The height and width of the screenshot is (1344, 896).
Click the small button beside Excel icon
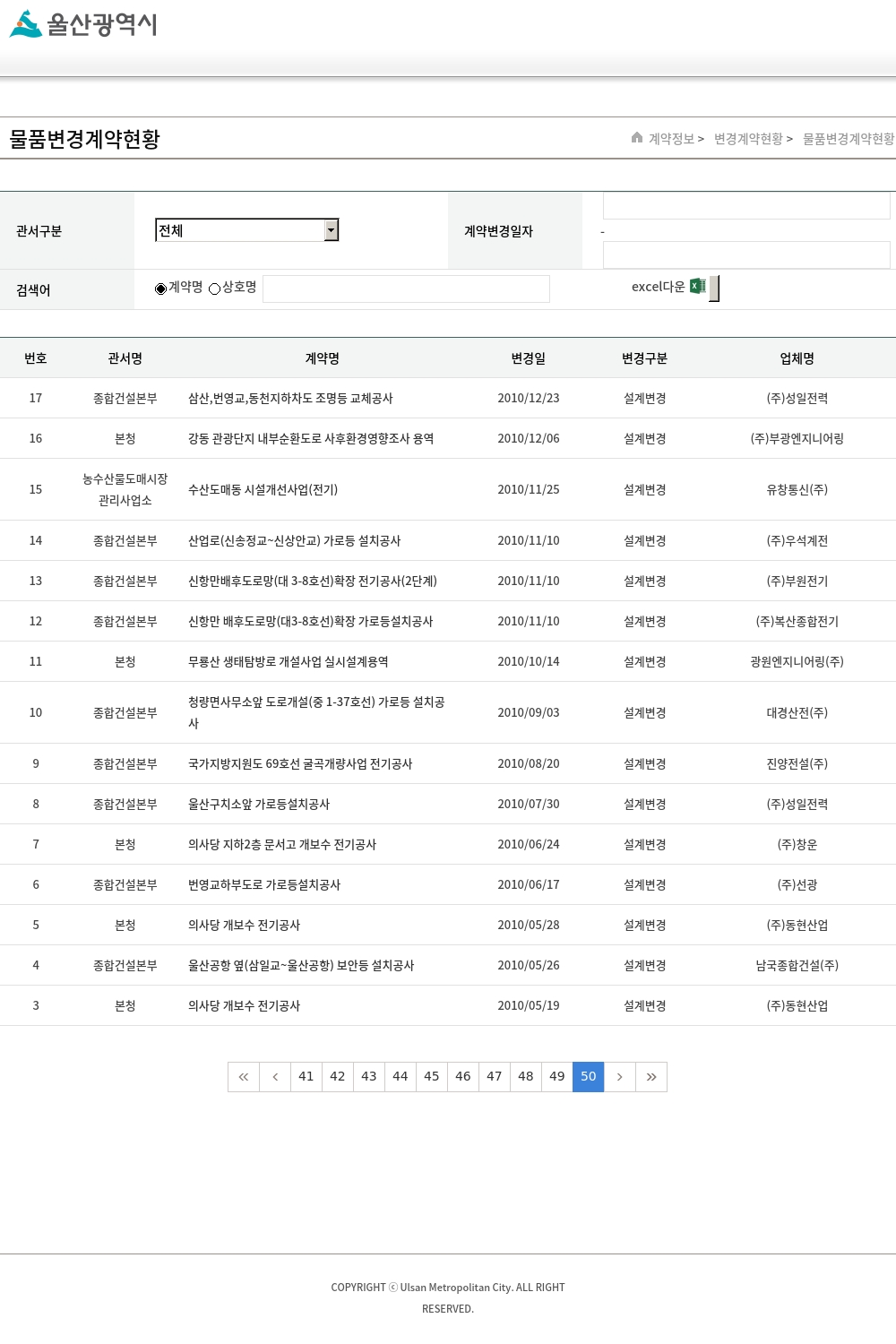click(x=714, y=289)
